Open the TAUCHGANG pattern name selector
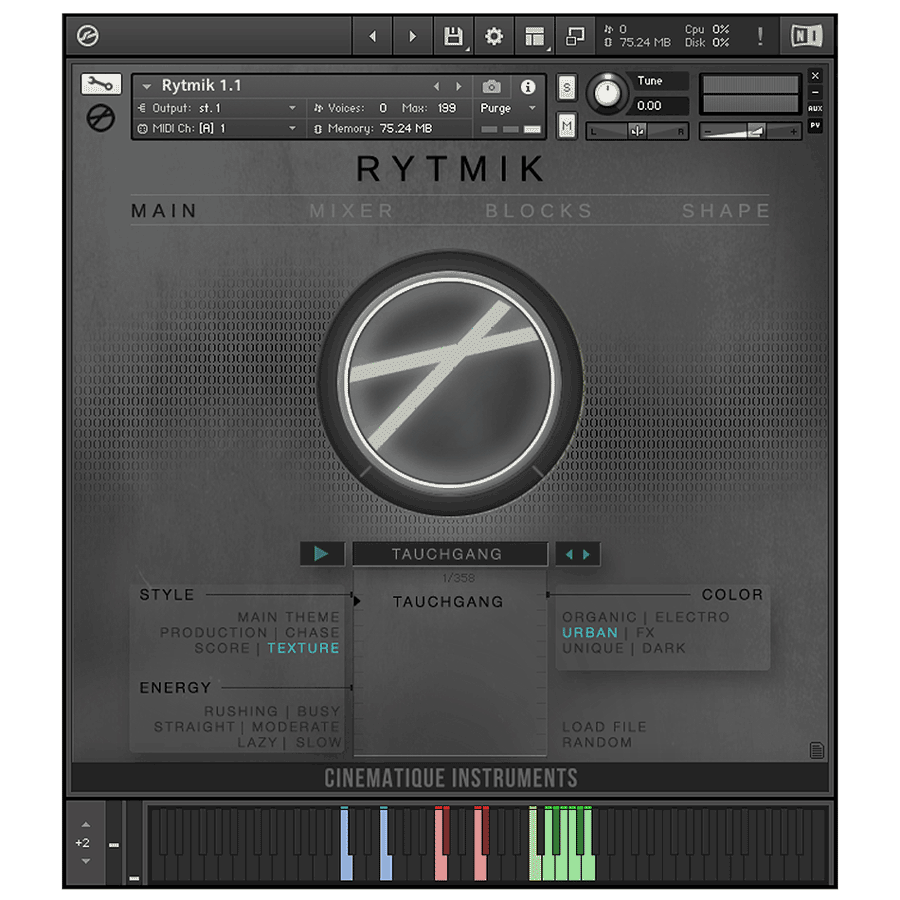900x900 pixels. (450, 554)
